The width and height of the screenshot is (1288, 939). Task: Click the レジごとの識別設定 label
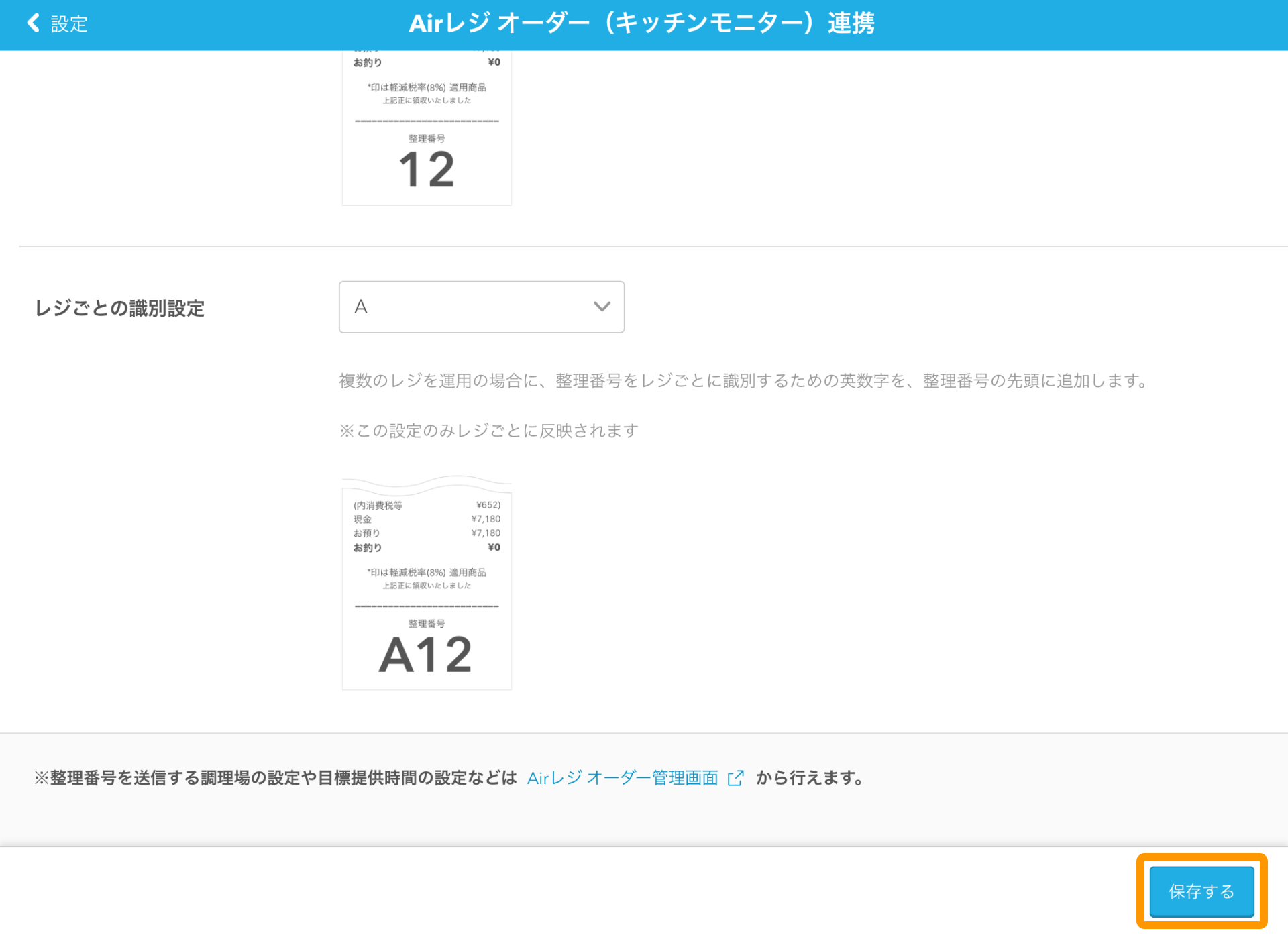tap(120, 308)
